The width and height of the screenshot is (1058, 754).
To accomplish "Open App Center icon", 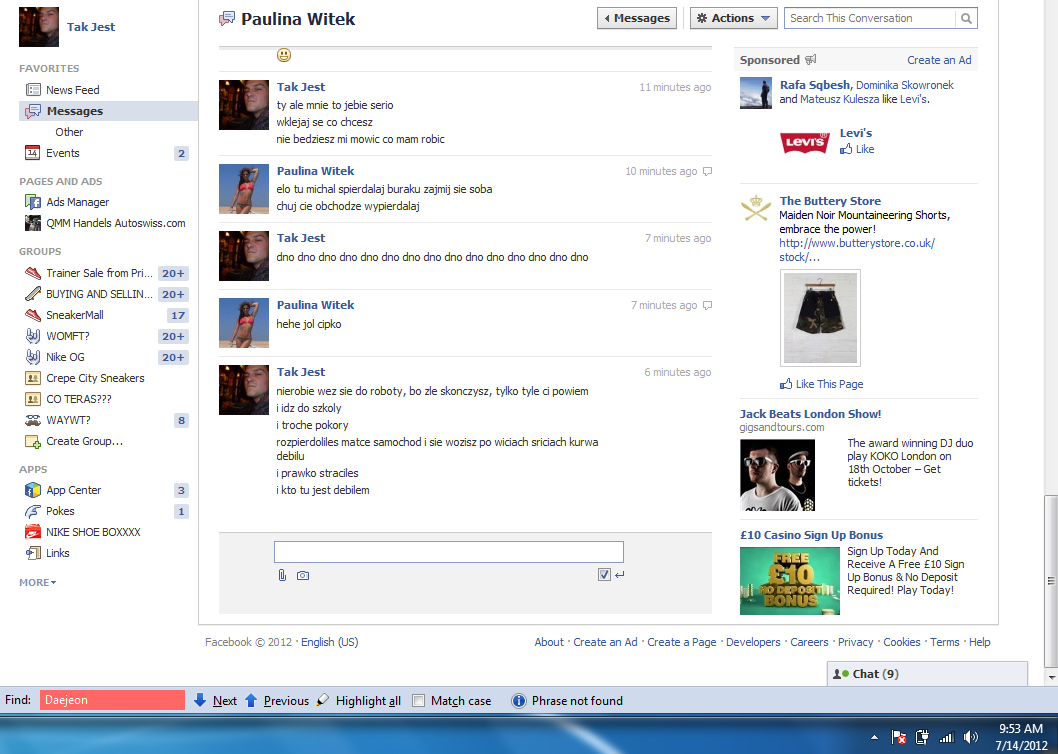I will (x=33, y=490).
